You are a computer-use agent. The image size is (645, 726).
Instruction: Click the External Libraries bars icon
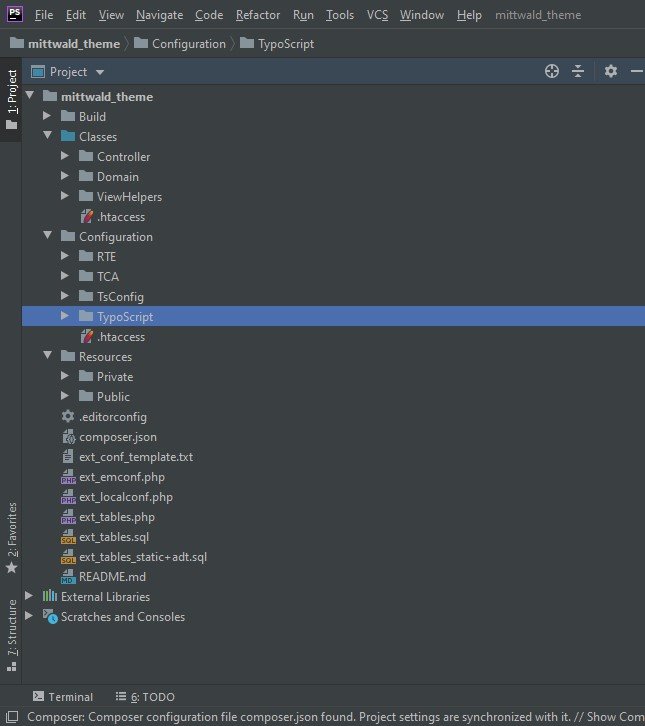50,596
